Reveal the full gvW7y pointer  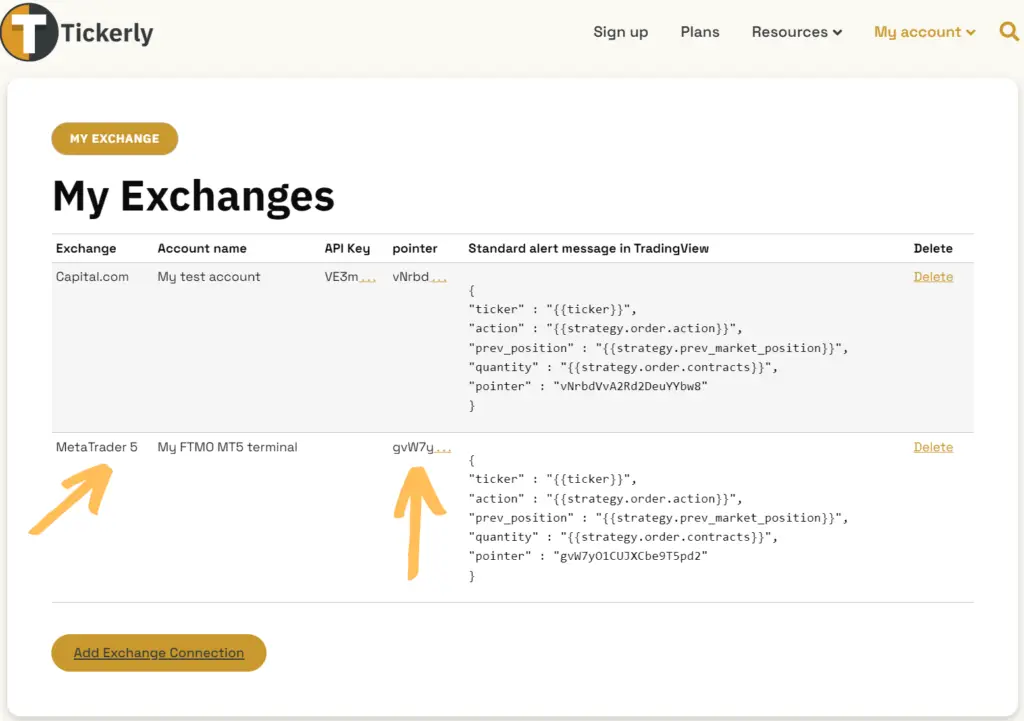tap(443, 448)
